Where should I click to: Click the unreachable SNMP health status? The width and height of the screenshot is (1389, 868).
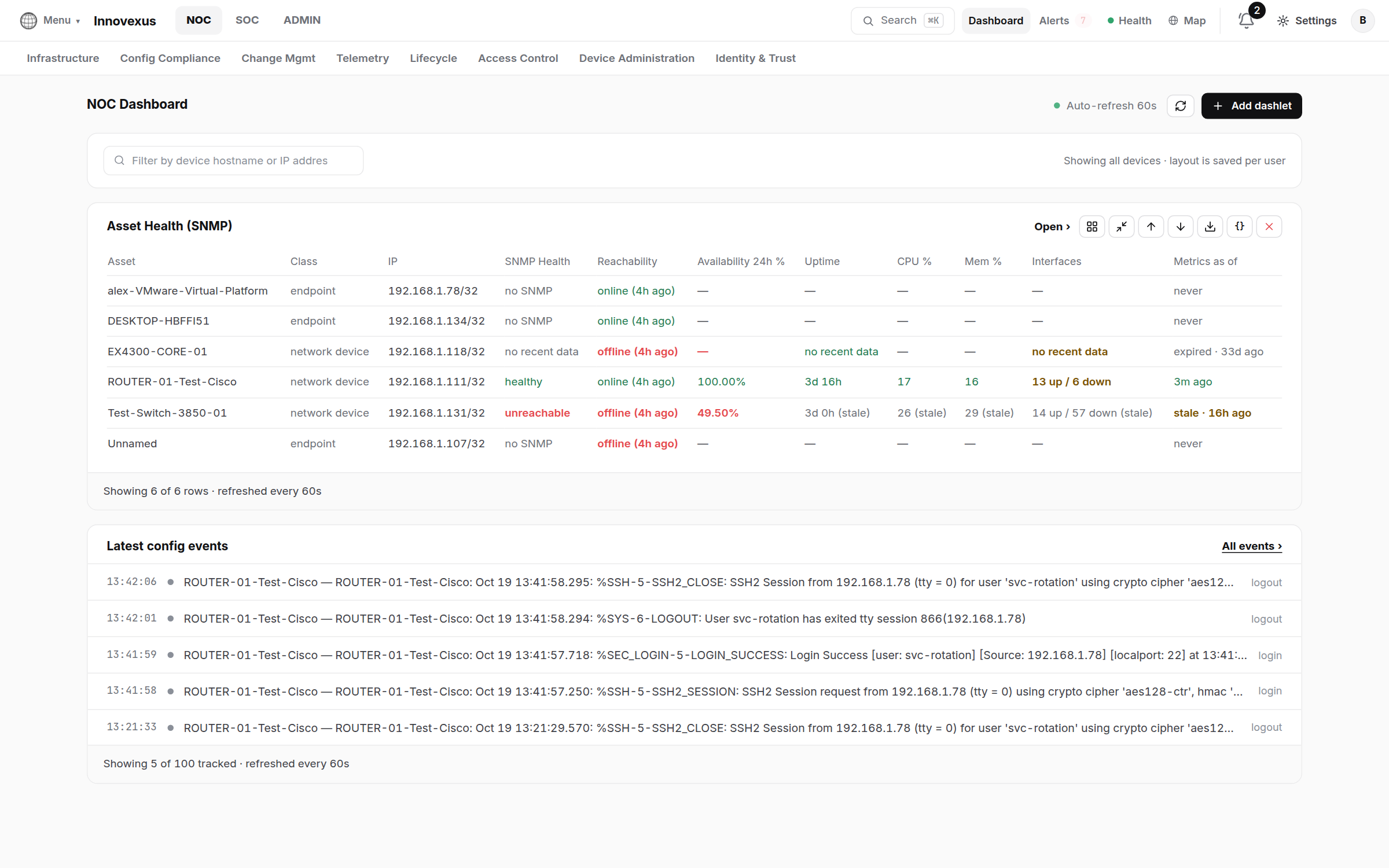pos(537,413)
